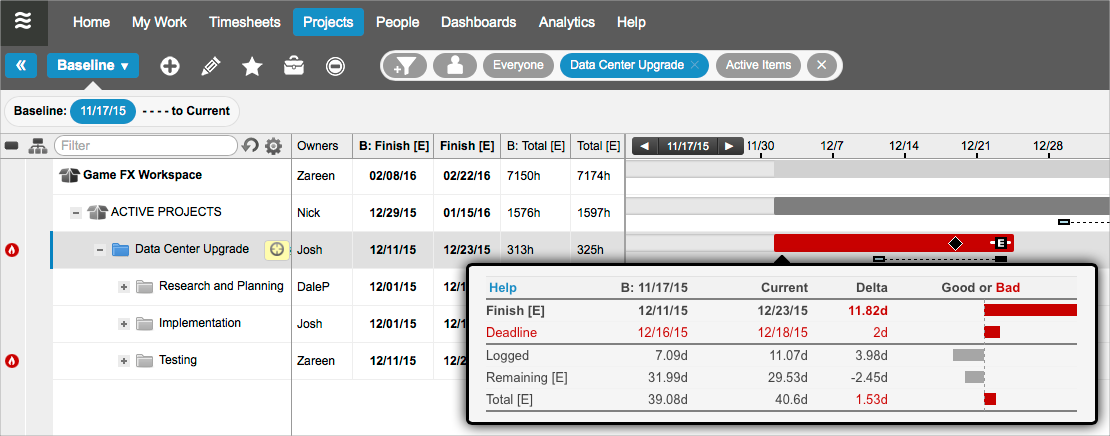Click the Help link in baseline popup
The width and height of the screenshot is (1110, 436).
tap(503, 288)
